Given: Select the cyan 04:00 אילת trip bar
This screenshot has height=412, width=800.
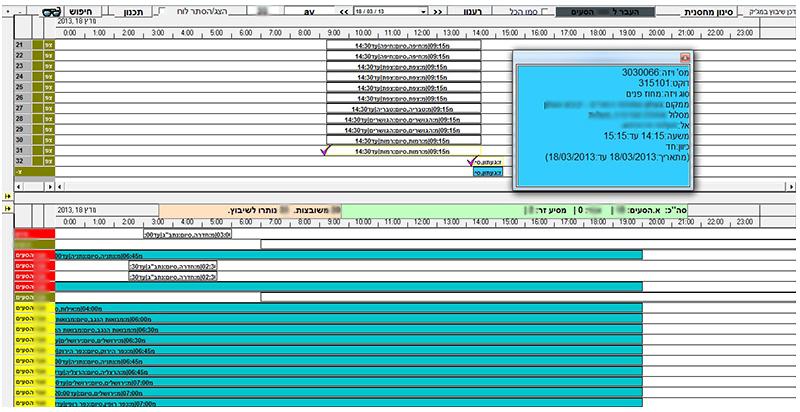Looking at the screenshot, I should pyautogui.click(x=349, y=308).
